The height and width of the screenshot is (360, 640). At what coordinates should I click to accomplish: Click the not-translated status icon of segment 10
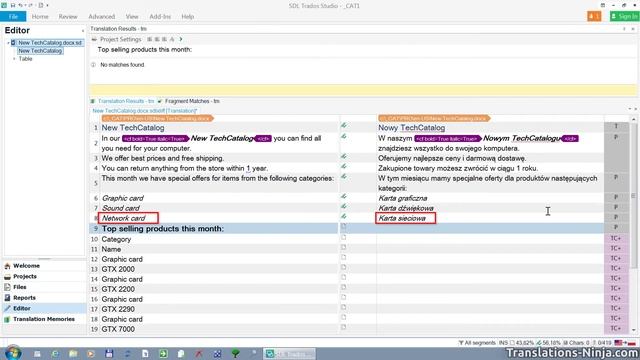click(x=344, y=237)
